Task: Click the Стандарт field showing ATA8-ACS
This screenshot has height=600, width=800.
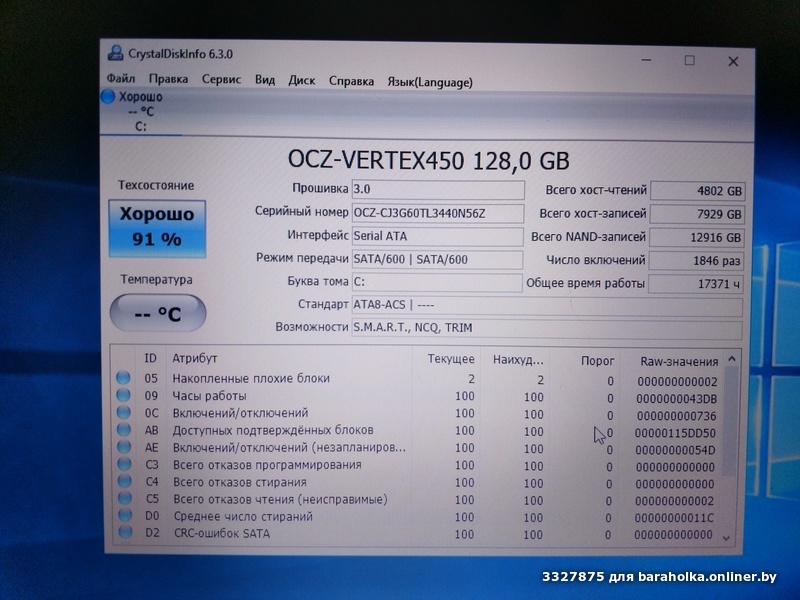Action: (547, 306)
